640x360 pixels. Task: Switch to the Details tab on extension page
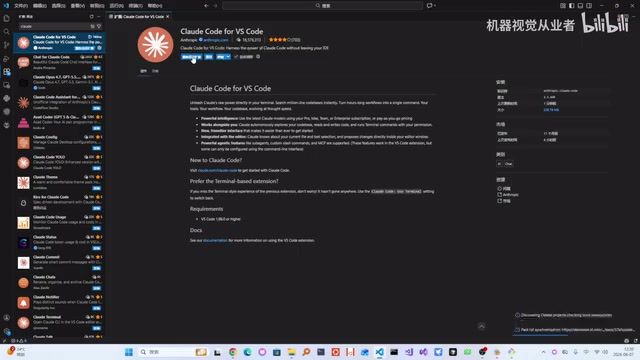click(x=144, y=71)
